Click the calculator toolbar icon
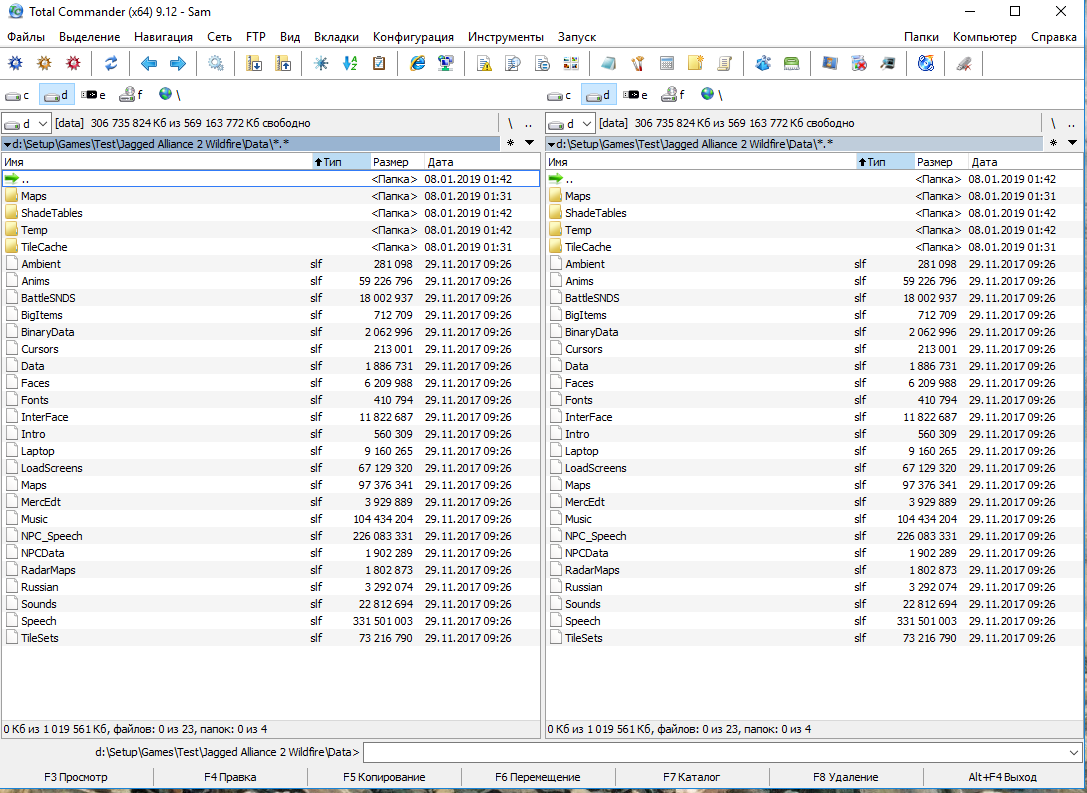 pyautogui.click(x=667, y=63)
